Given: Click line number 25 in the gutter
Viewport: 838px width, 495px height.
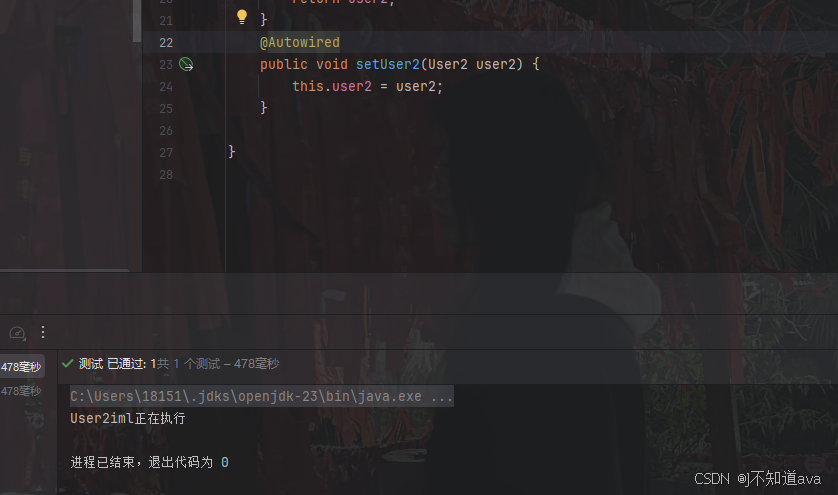Looking at the screenshot, I should (x=166, y=109).
